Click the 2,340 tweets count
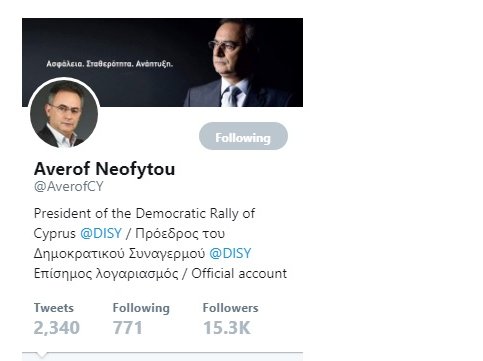Image resolution: width=483 pixels, height=361 pixels. point(57,328)
